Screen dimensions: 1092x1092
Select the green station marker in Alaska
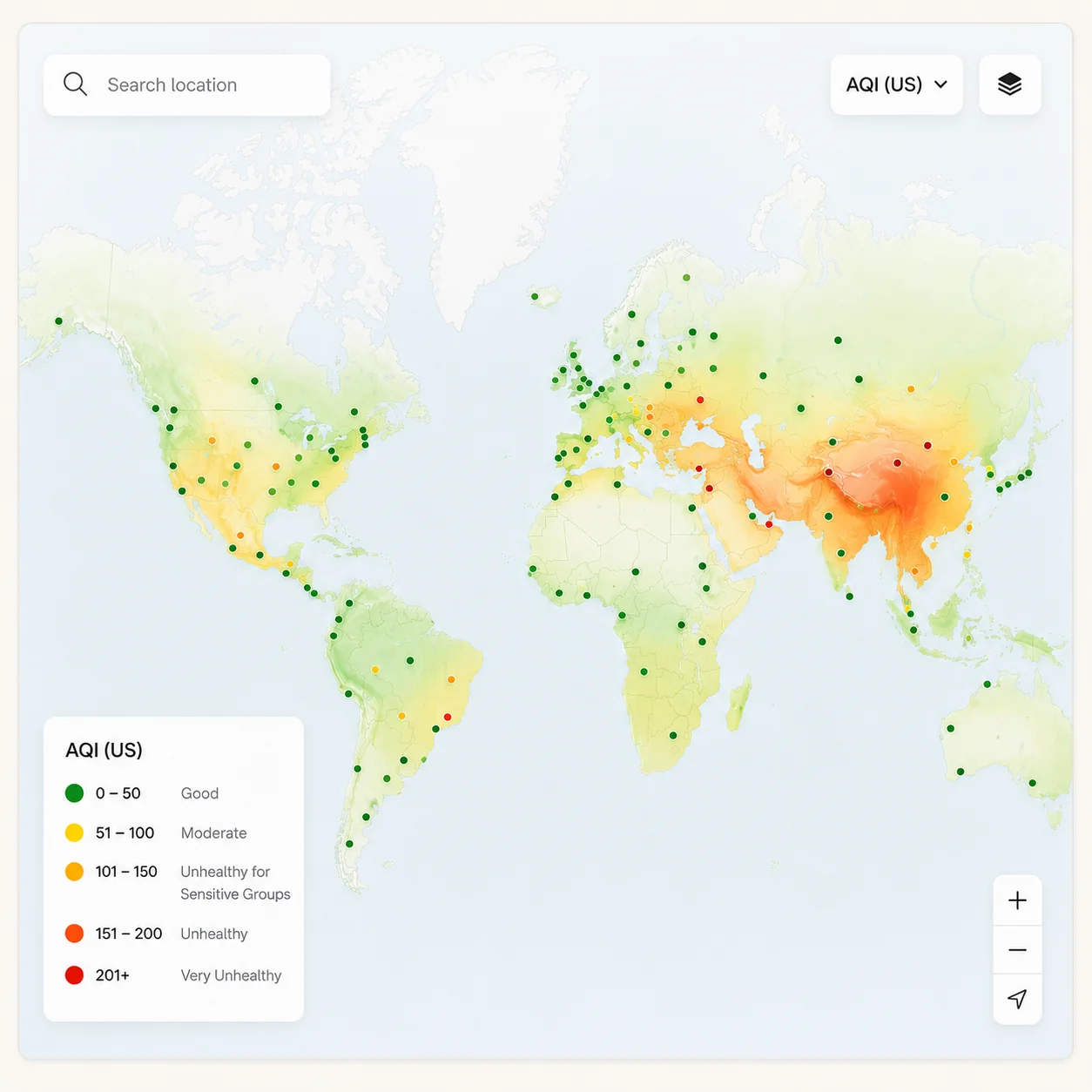(59, 321)
